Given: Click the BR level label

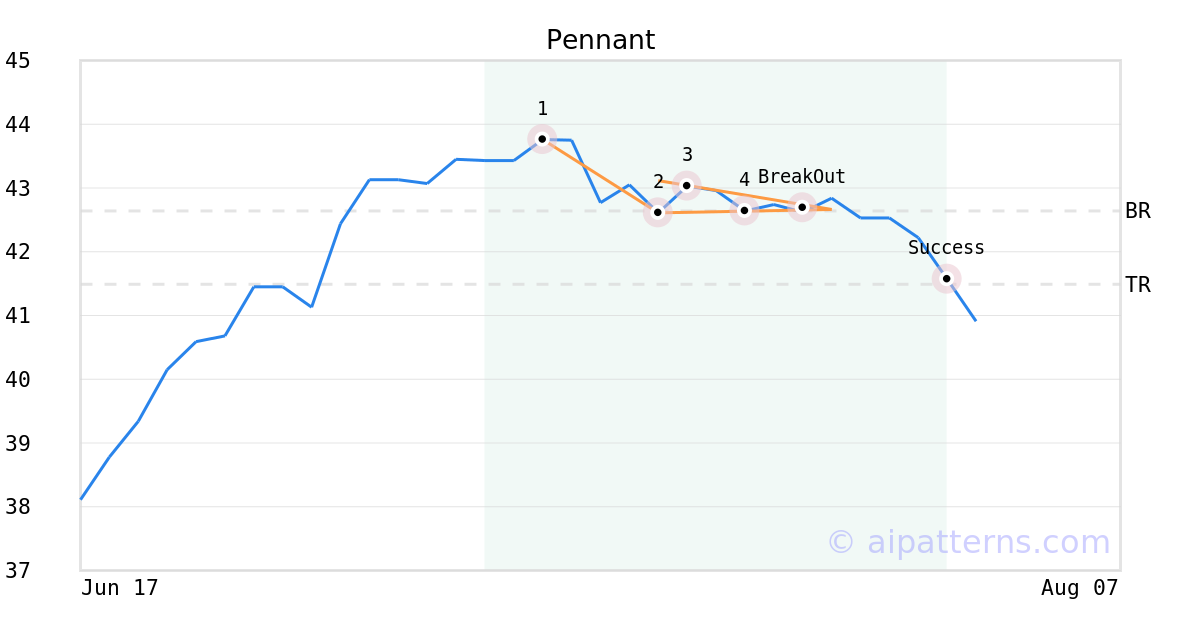Looking at the screenshot, I should coord(1137,211).
